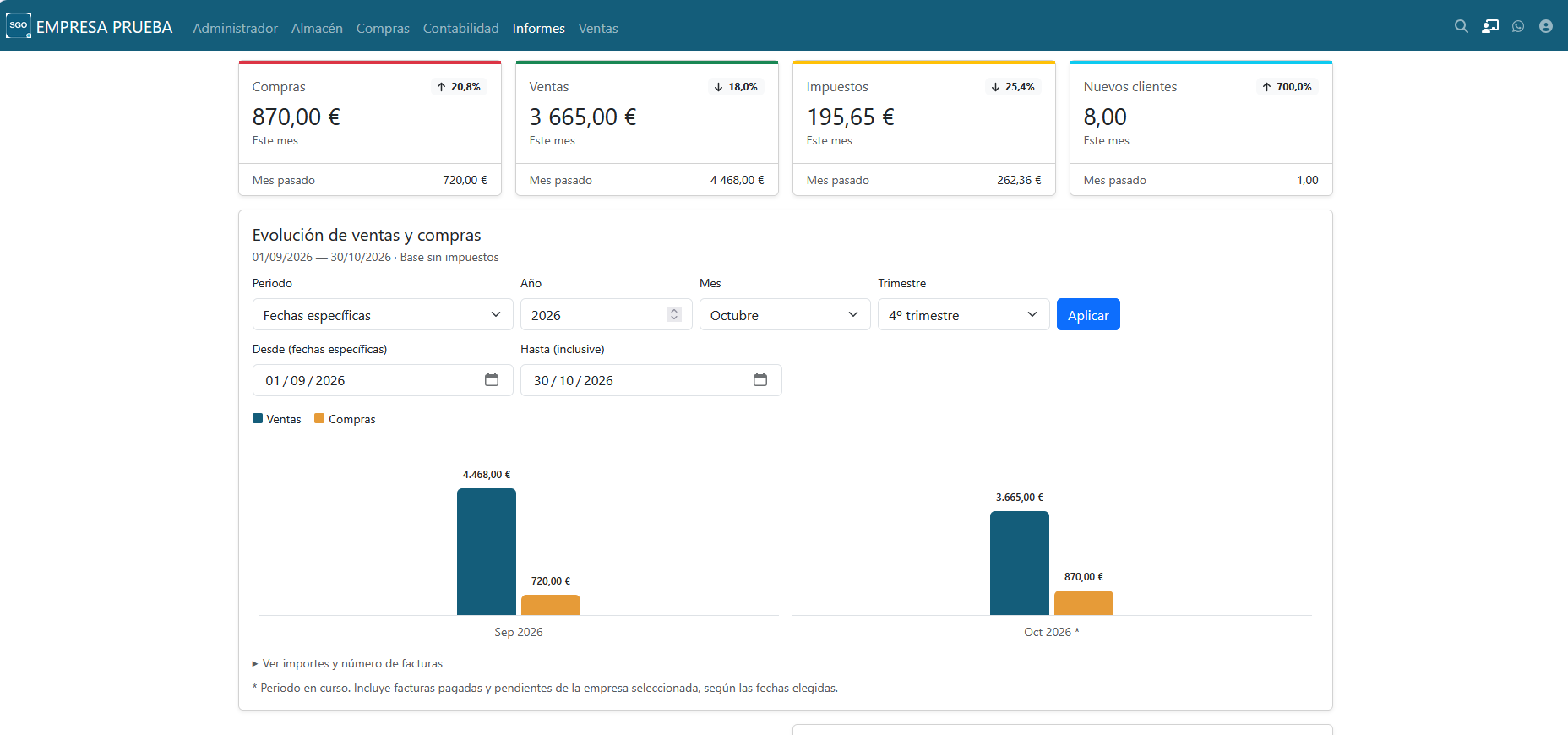Image resolution: width=1568 pixels, height=735 pixels.
Task: Click the Compras 20,8% increase badge
Action: 459,87
